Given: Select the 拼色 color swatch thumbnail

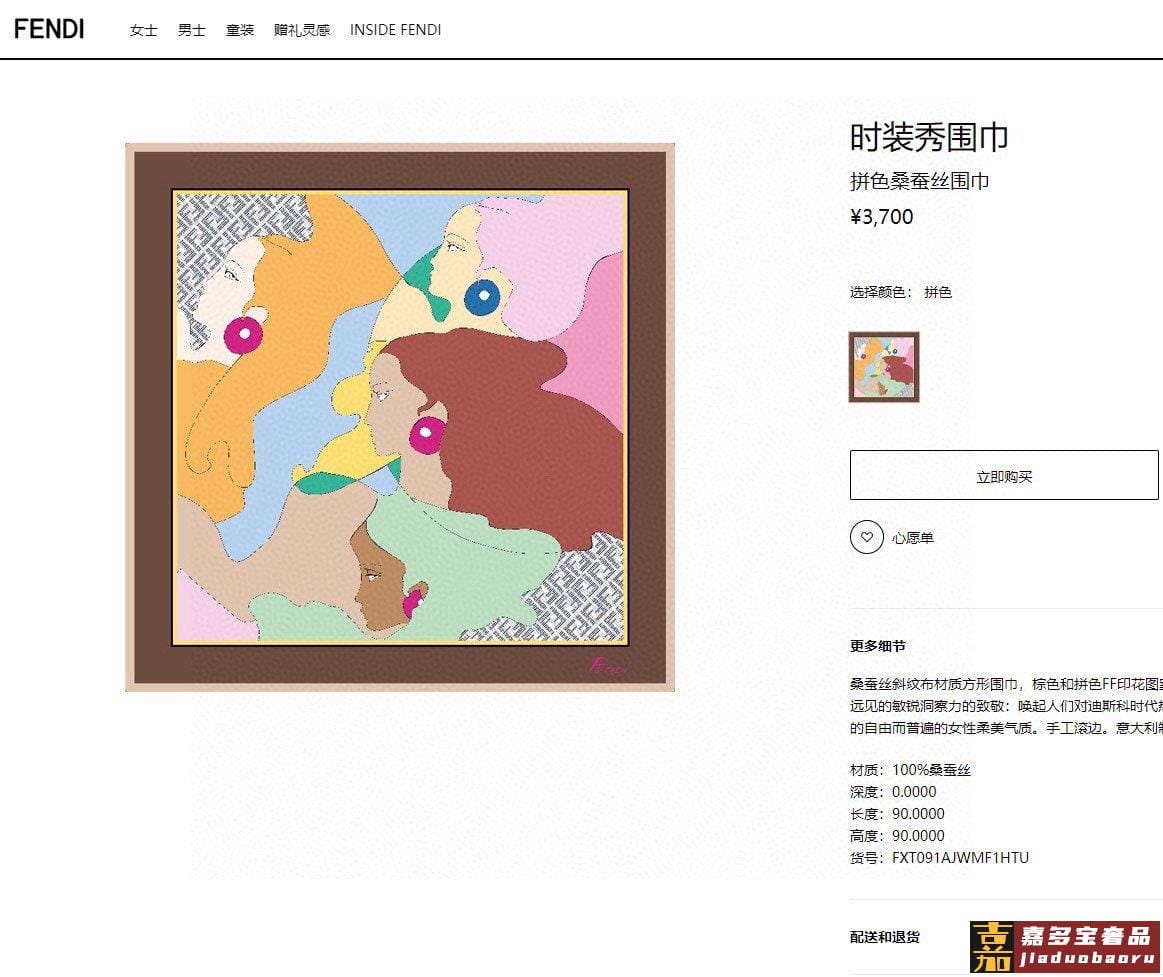Looking at the screenshot, I should click(883, 366).
